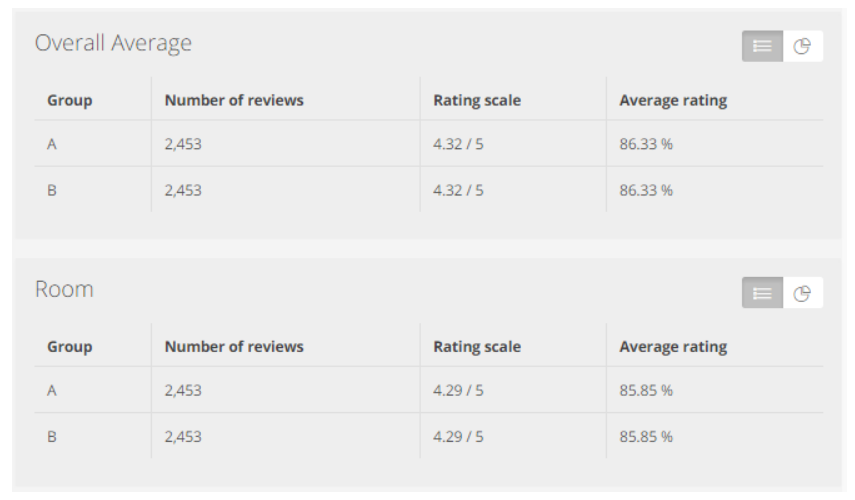Select Group B row in Overall Average
The height and width of the screenshot is (500, 855).
(429, 190)
